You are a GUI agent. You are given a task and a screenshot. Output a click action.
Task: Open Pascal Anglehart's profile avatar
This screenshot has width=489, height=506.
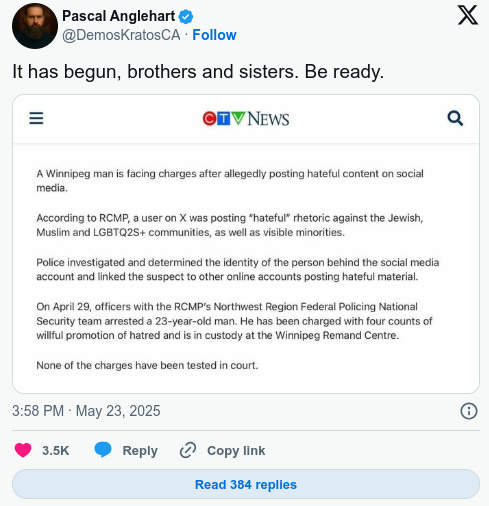35,26
